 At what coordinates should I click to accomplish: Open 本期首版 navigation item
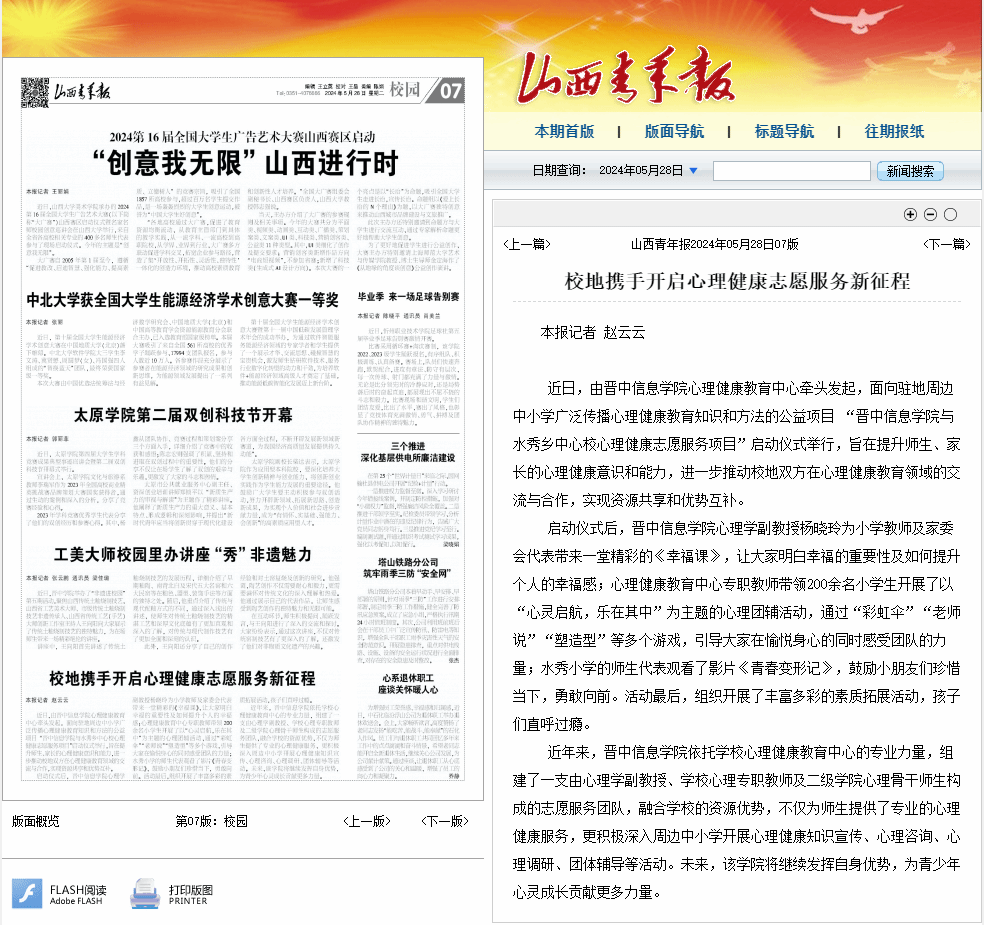(x=564, y=131)
